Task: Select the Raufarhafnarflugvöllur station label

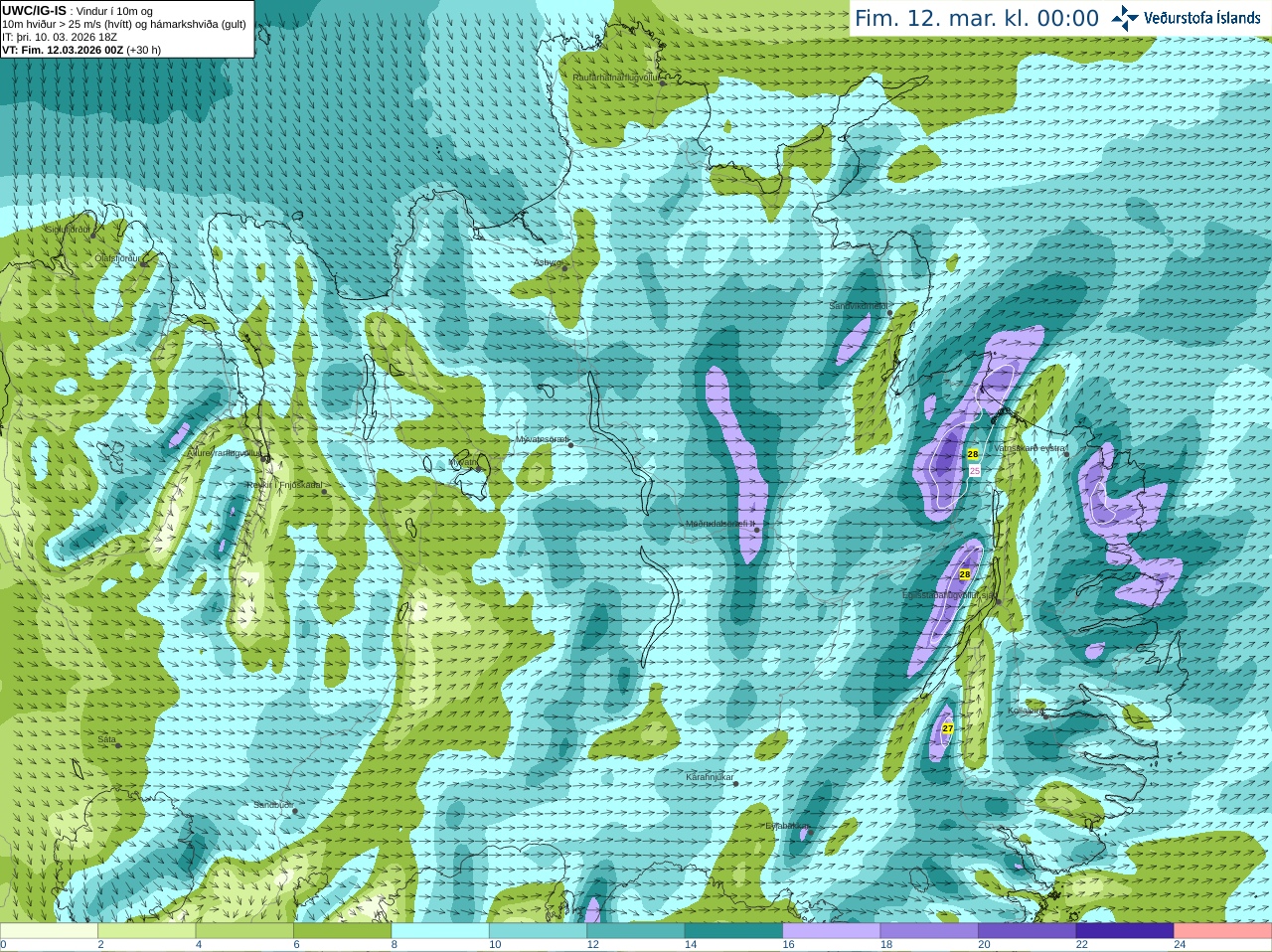Action: pyautogui.click(x=616, y=77)
